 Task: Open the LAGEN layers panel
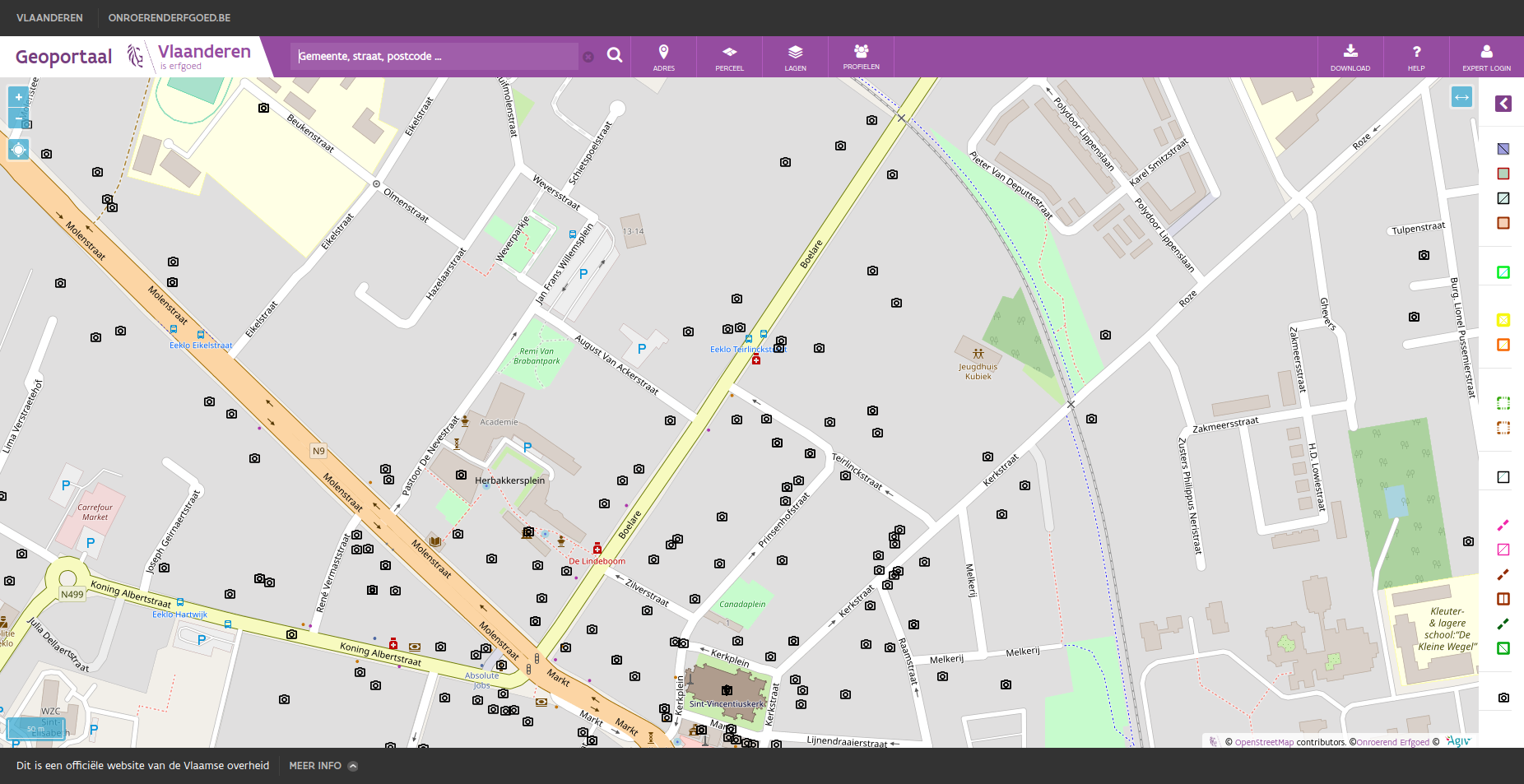[x=795, y=57]
